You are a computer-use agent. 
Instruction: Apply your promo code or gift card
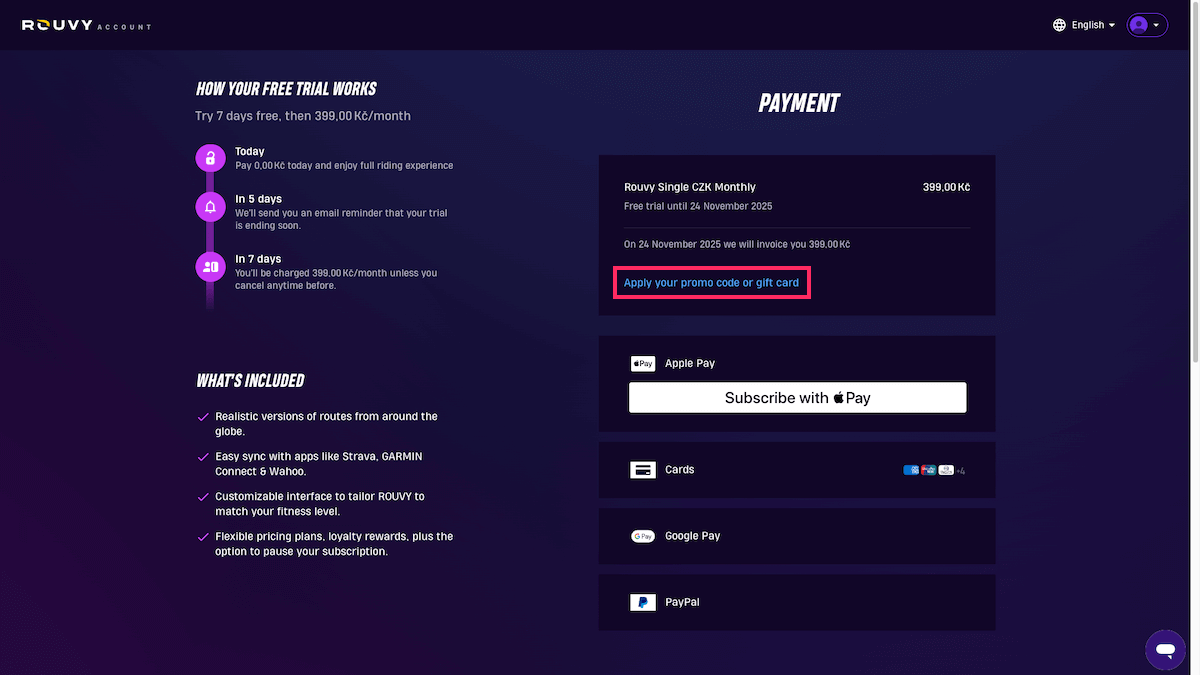(711, 283)
